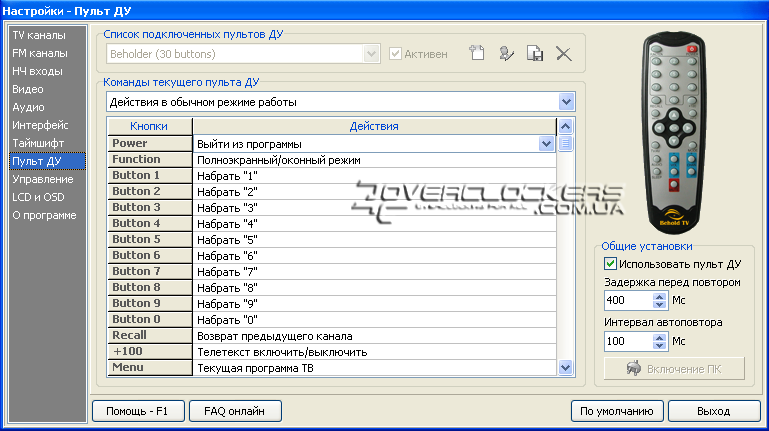Toggle the Активен checkbox
The image size is (769, 431).
395,53
